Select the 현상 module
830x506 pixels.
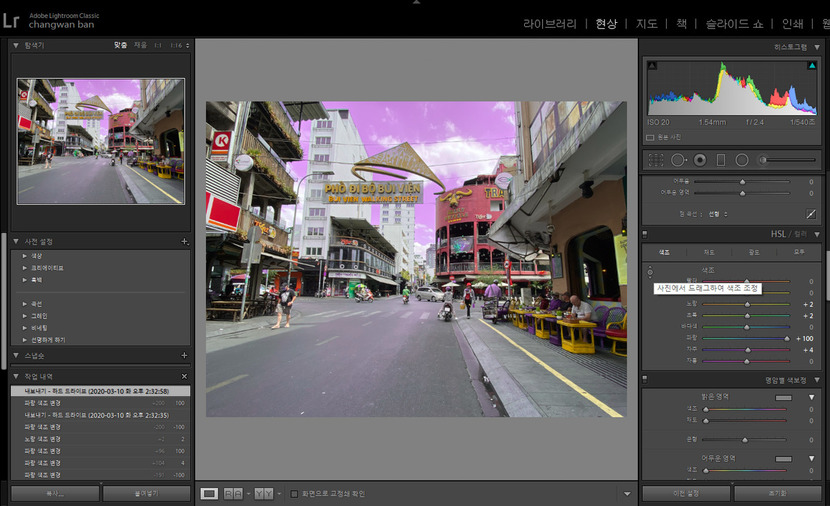(x=606, y=23)
